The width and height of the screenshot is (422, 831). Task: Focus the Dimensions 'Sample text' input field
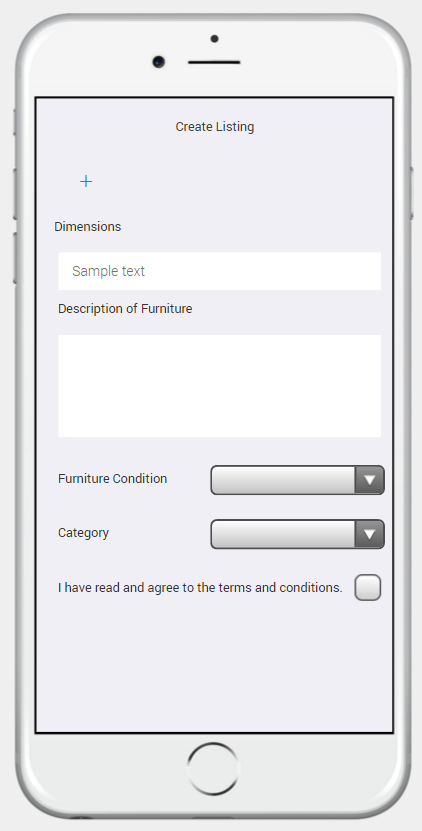click(219, 271)
